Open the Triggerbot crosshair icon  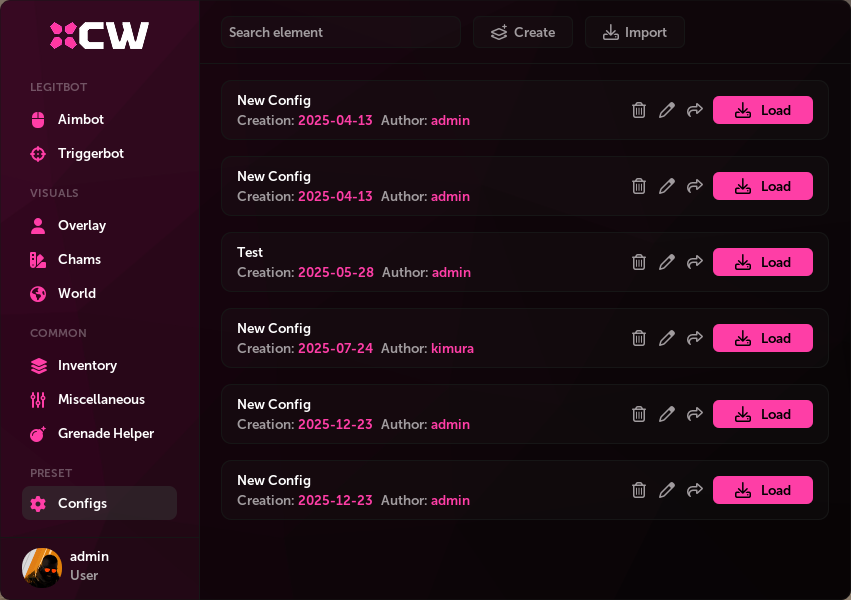pyautogui.click(x=37, y=153)
